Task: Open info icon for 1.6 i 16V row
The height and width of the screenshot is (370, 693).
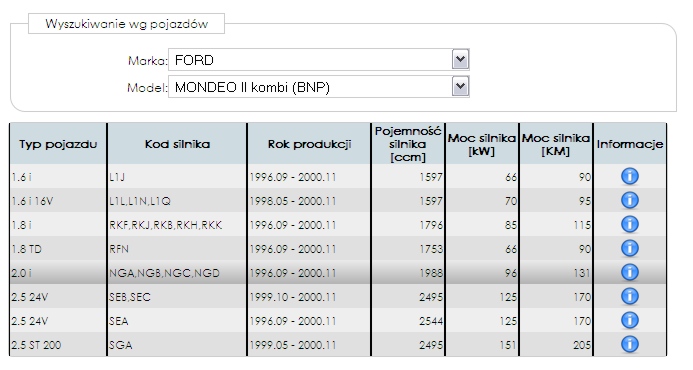Action: pos(630,200)
